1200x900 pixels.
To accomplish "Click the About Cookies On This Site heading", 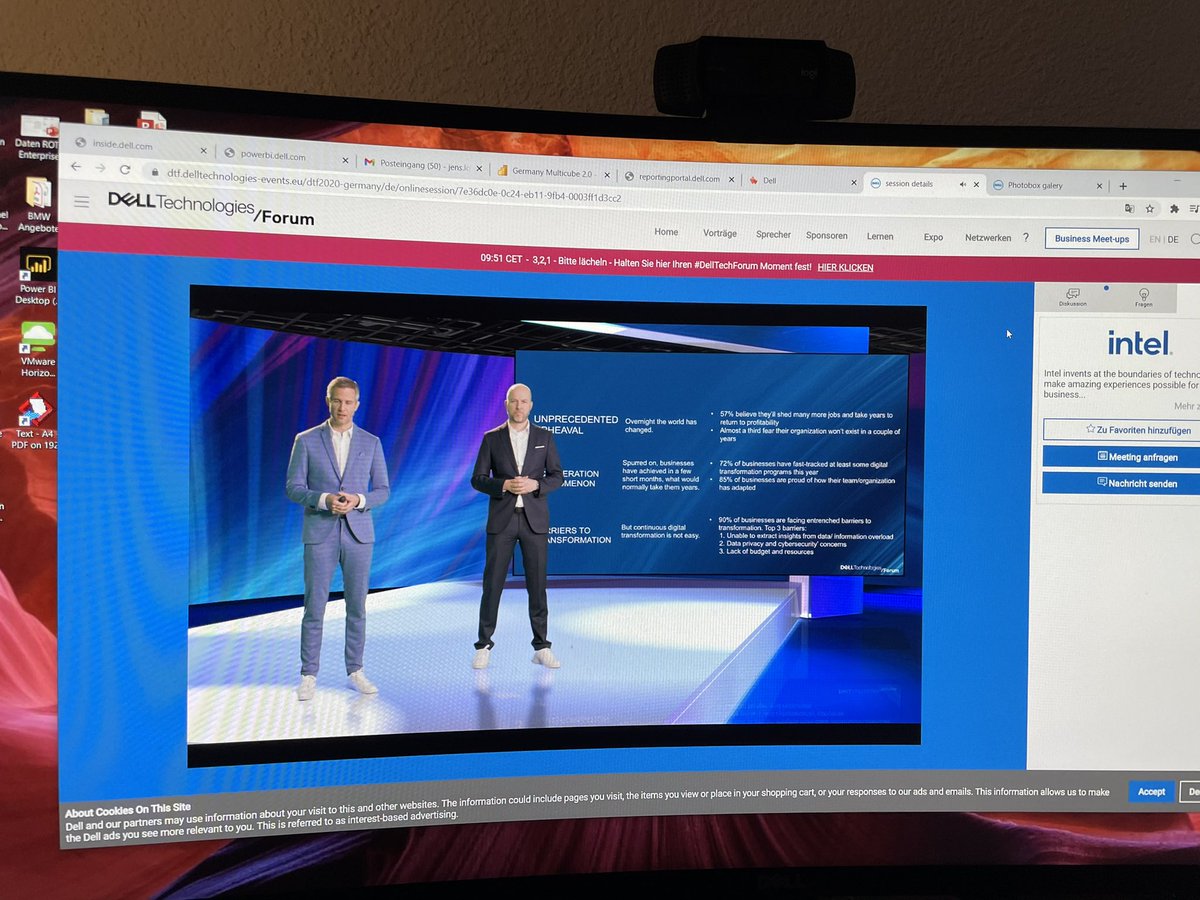I will tap(128, 811).
